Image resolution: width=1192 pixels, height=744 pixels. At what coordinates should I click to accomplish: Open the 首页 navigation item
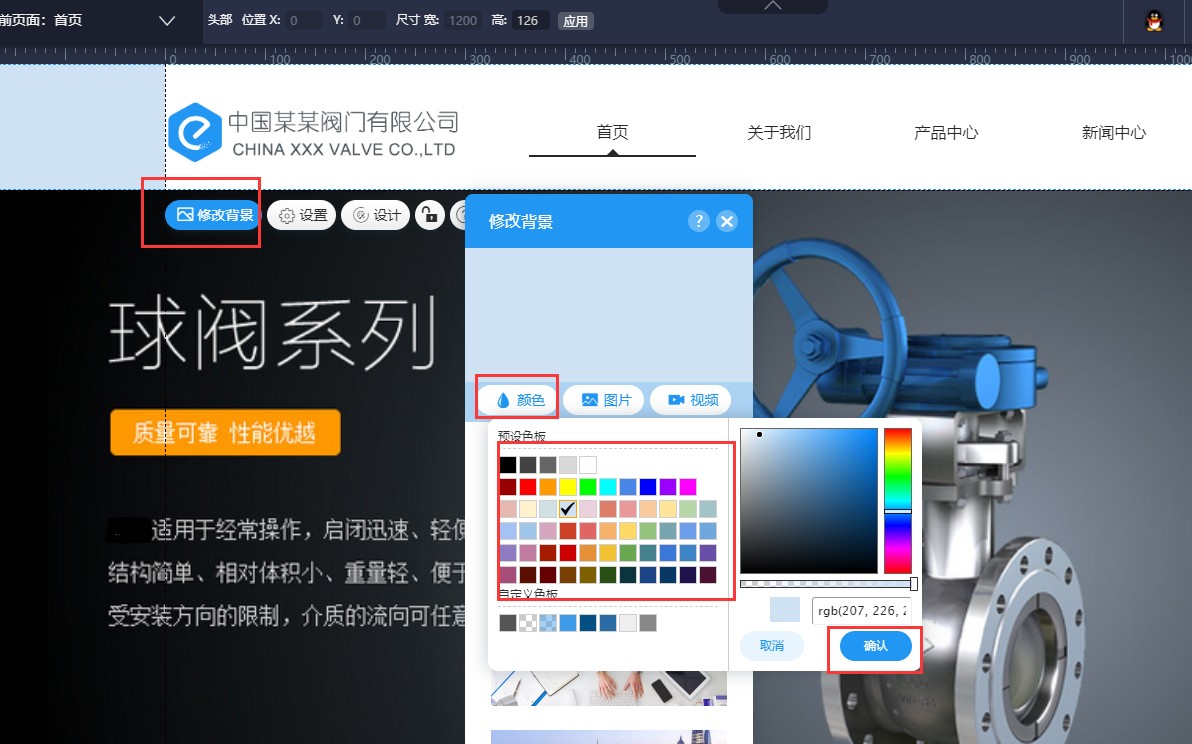tap(612, 132)
